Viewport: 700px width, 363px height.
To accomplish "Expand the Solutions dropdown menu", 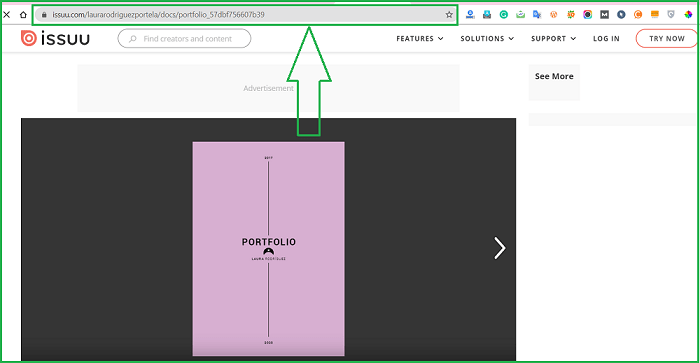I will click(487, 39).
